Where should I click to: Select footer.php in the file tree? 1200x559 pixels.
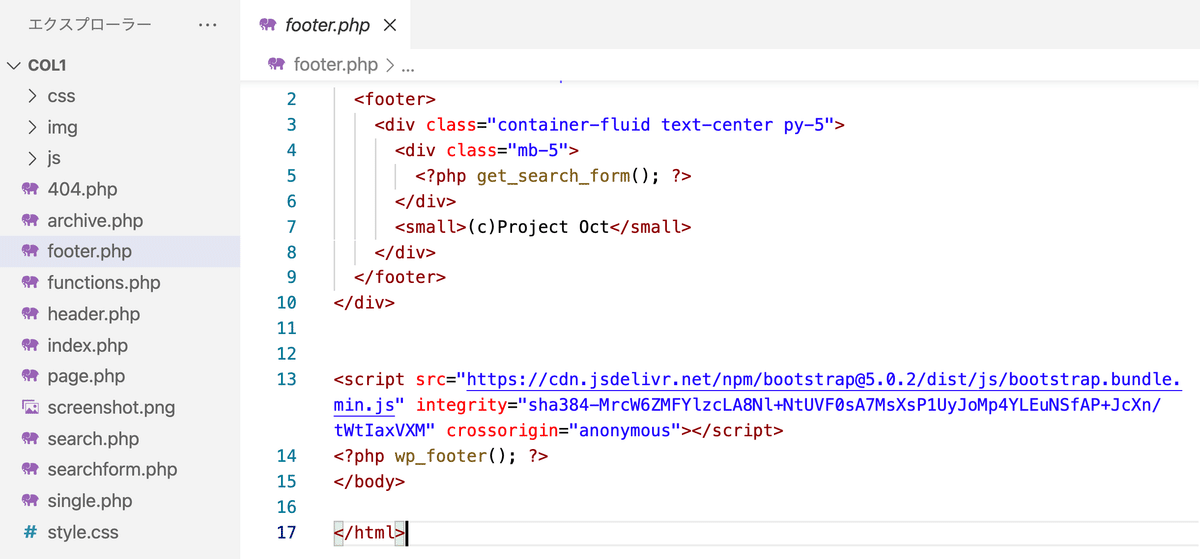click(x=120, y=252)
